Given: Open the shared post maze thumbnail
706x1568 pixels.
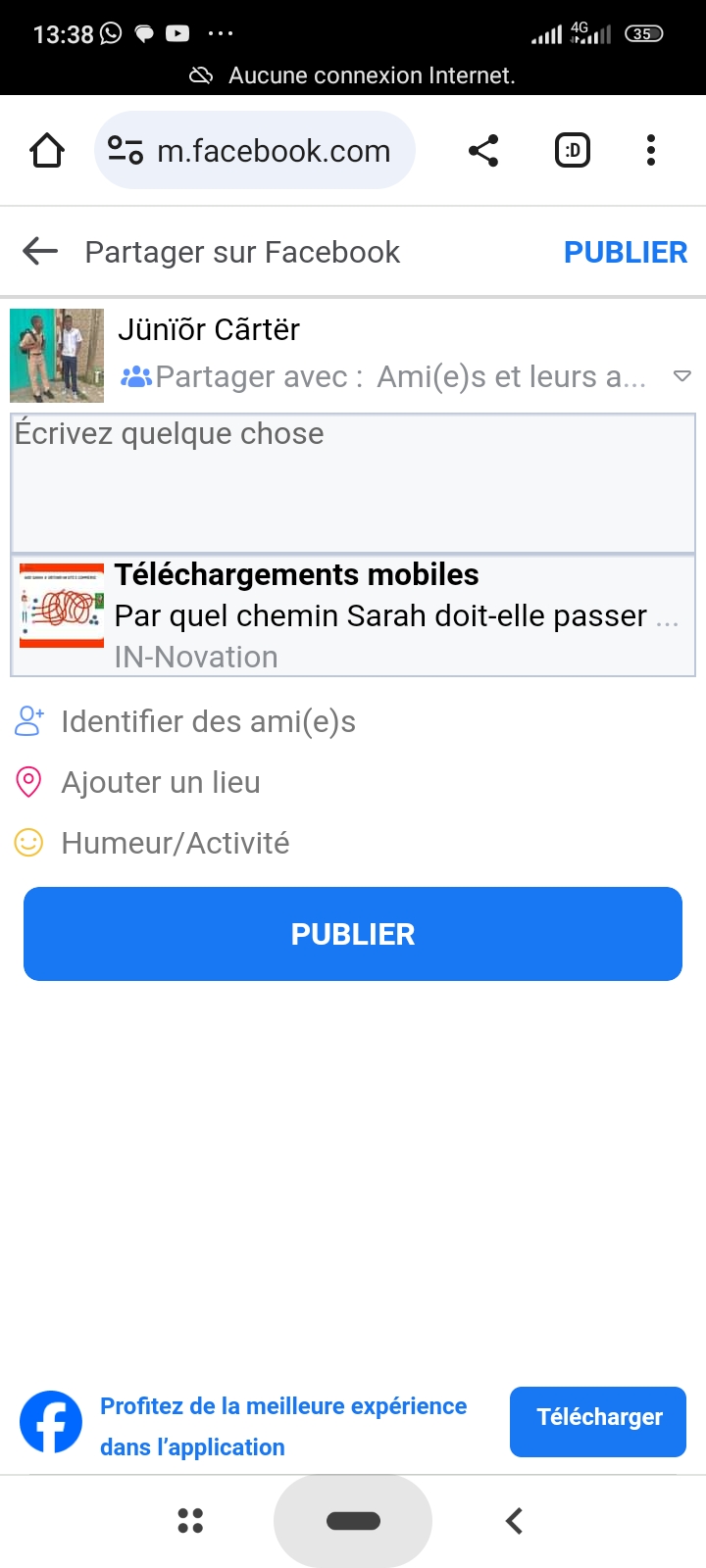Looking at the screenshot, I should tap(61, 607).
